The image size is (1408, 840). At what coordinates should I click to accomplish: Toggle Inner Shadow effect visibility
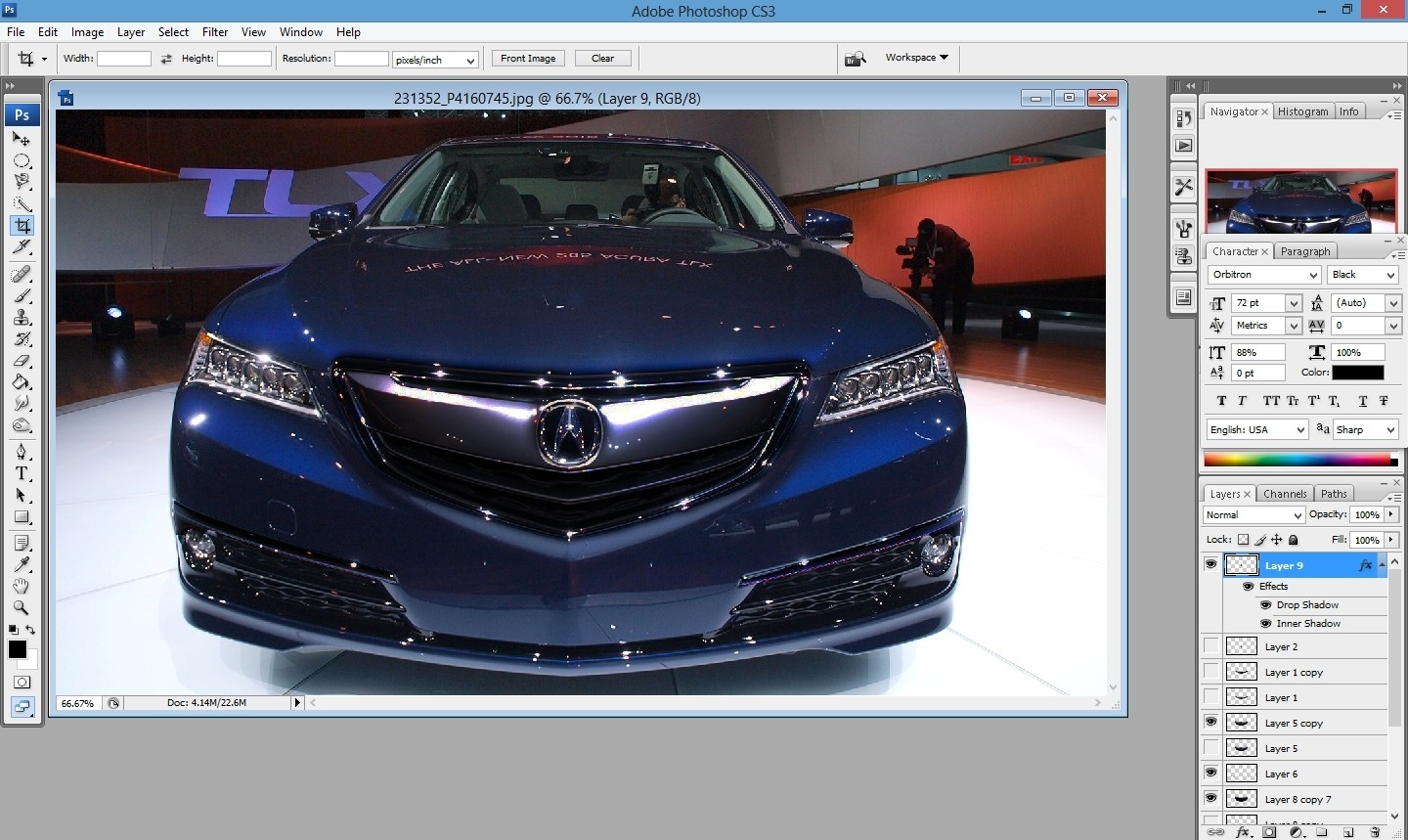pyautogui.click(x=1265, y=624)
